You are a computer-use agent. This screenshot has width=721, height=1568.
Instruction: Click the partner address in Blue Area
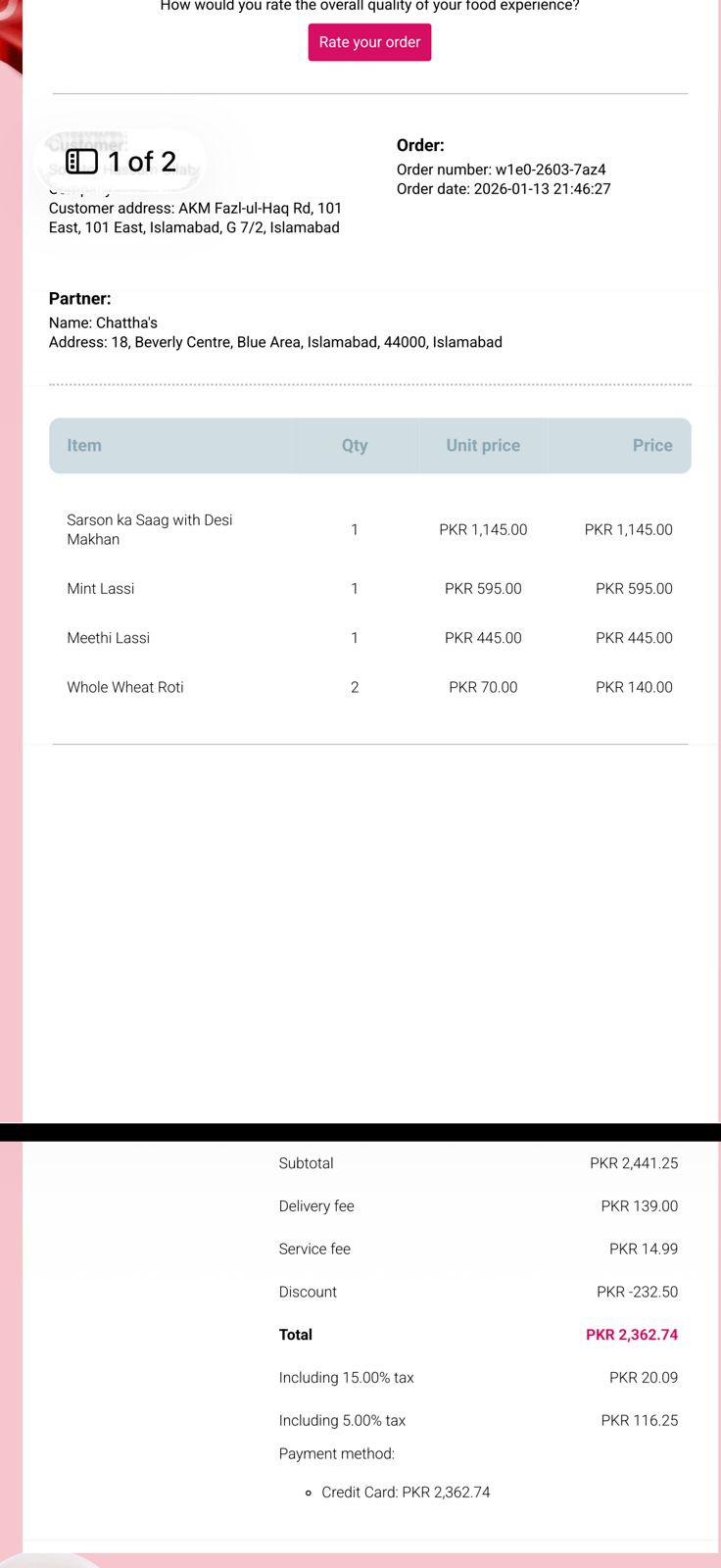coord(275,342)
